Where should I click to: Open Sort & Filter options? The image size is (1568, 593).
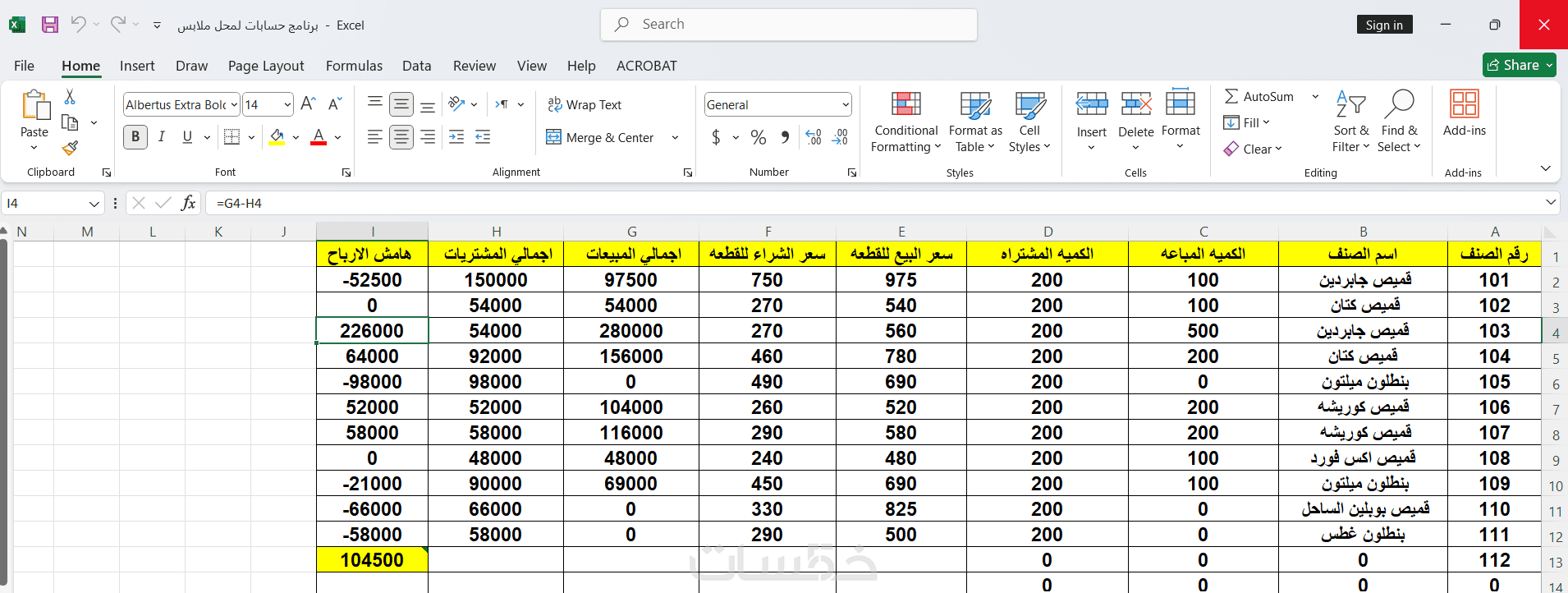tap(1350, 122)
